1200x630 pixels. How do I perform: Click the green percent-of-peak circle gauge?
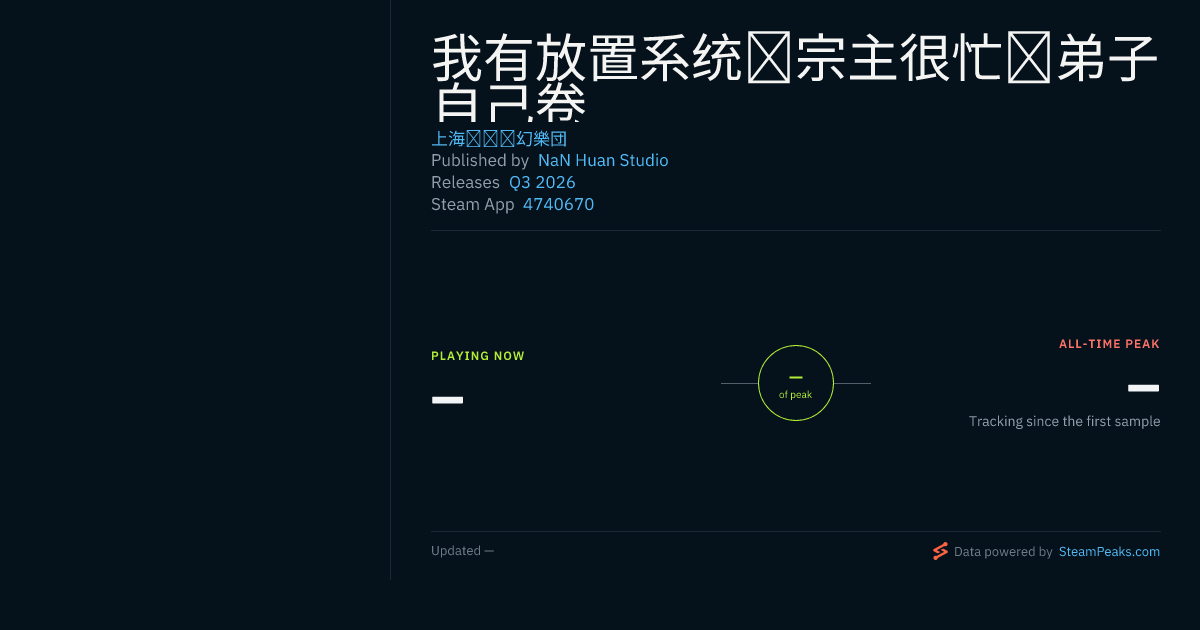click(x=796, y=383)
